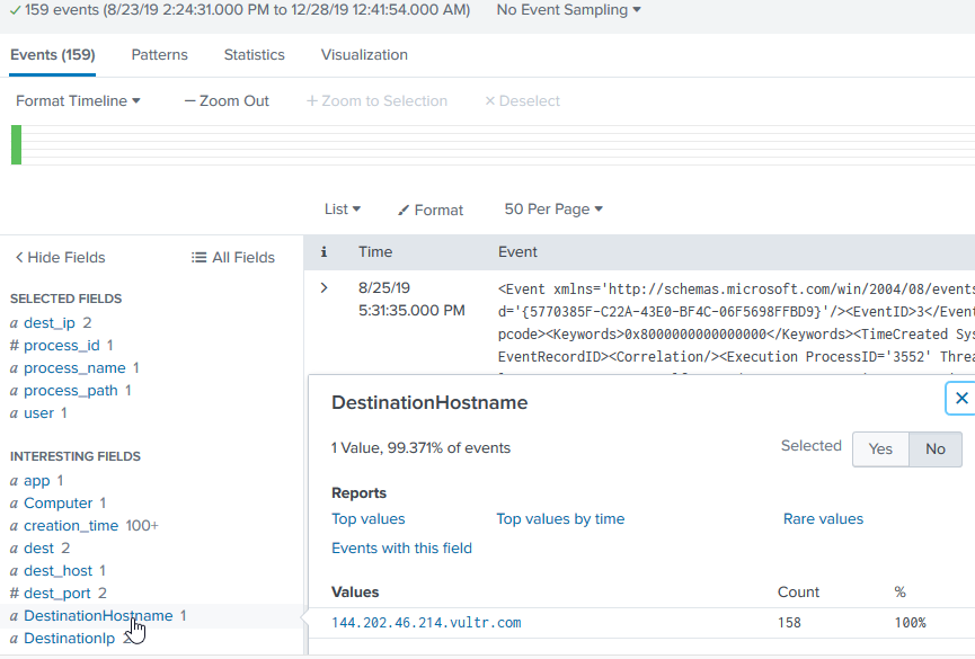975x659 pixels.
Task: Click Zoom Out on timeline
Action: 226,101
